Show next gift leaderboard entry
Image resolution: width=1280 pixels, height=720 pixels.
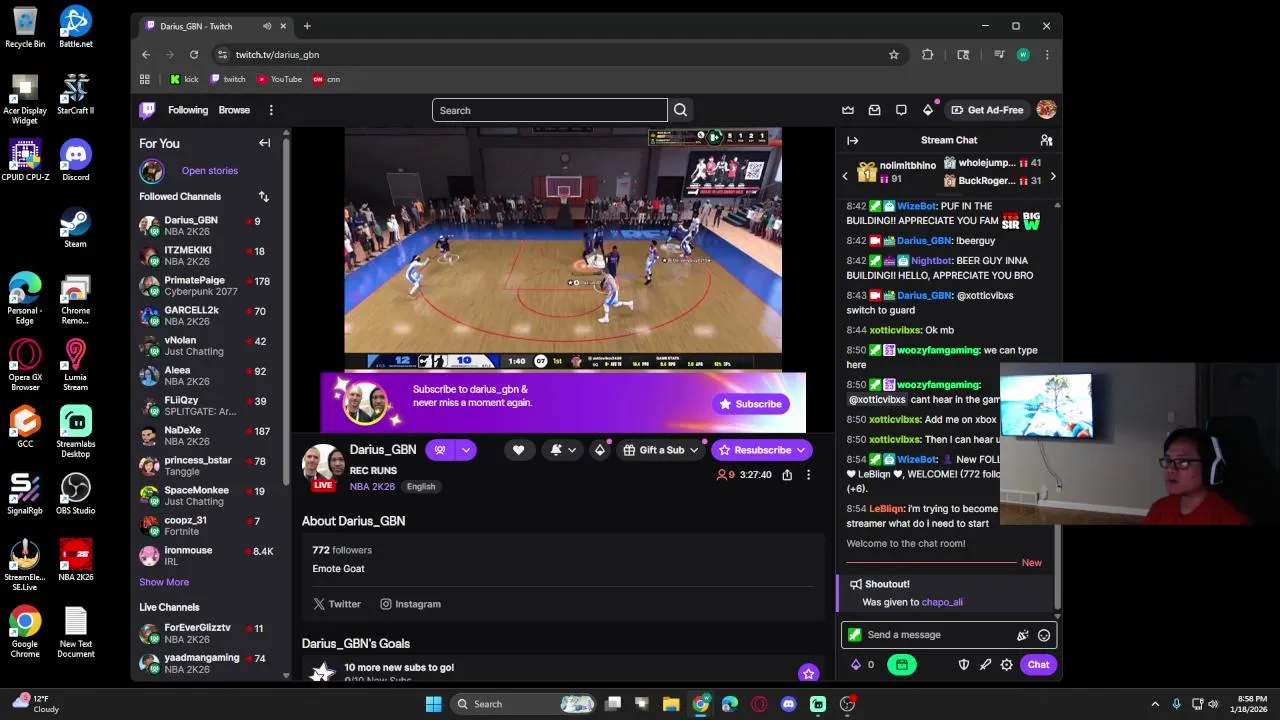1052,177
